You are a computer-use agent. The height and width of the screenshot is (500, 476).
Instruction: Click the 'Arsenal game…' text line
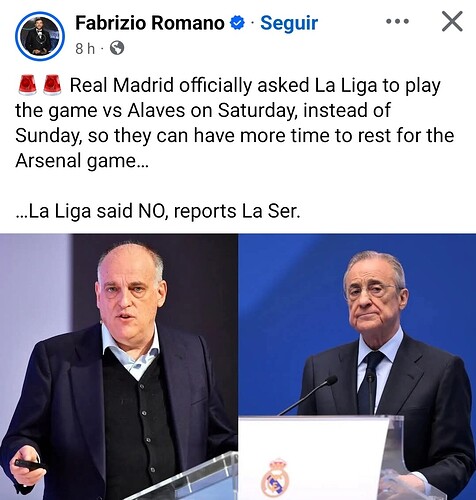(82, 161)
